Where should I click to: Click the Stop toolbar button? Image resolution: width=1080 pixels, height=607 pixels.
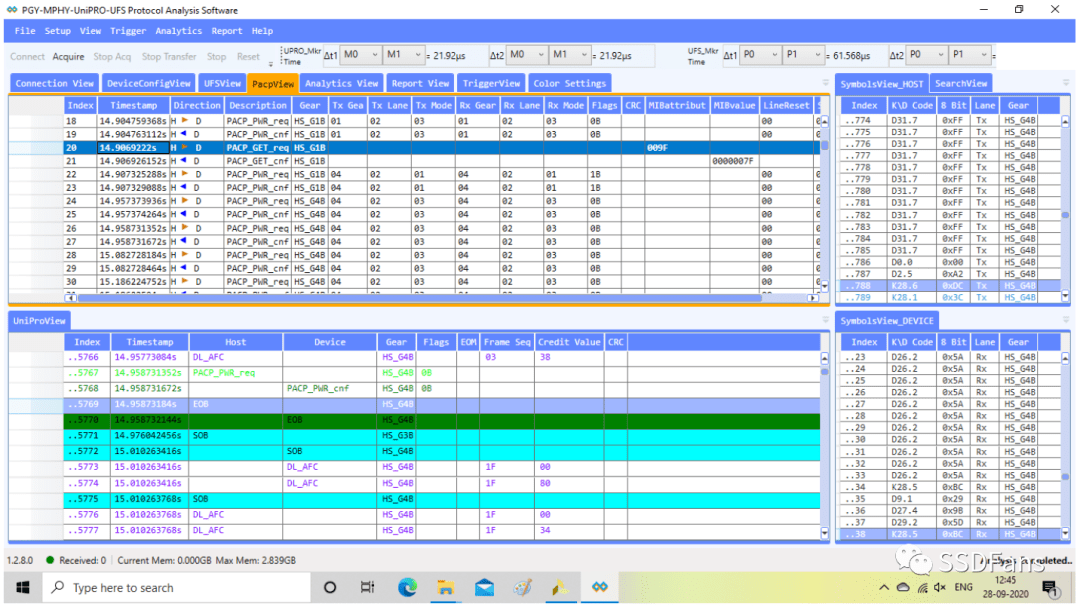(216, 56)
